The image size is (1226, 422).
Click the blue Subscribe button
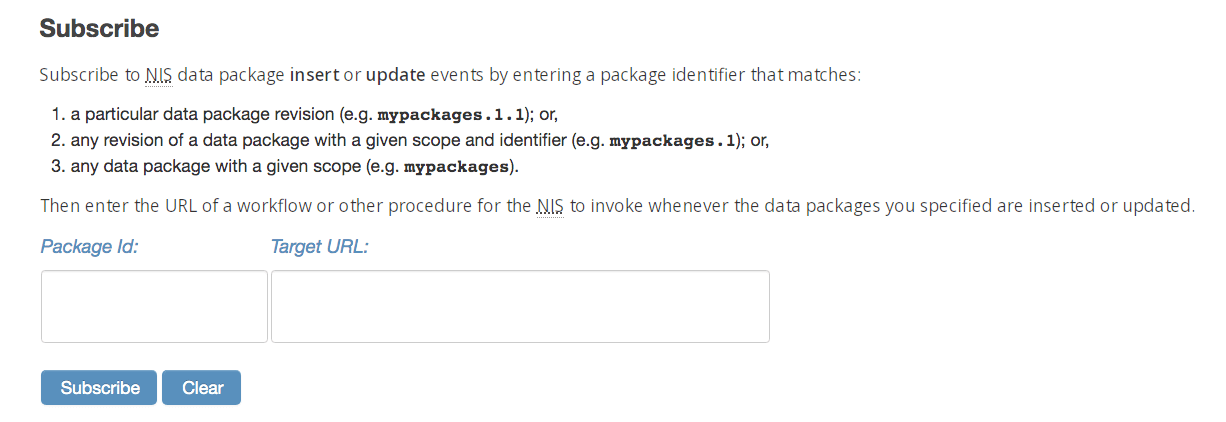99,388
